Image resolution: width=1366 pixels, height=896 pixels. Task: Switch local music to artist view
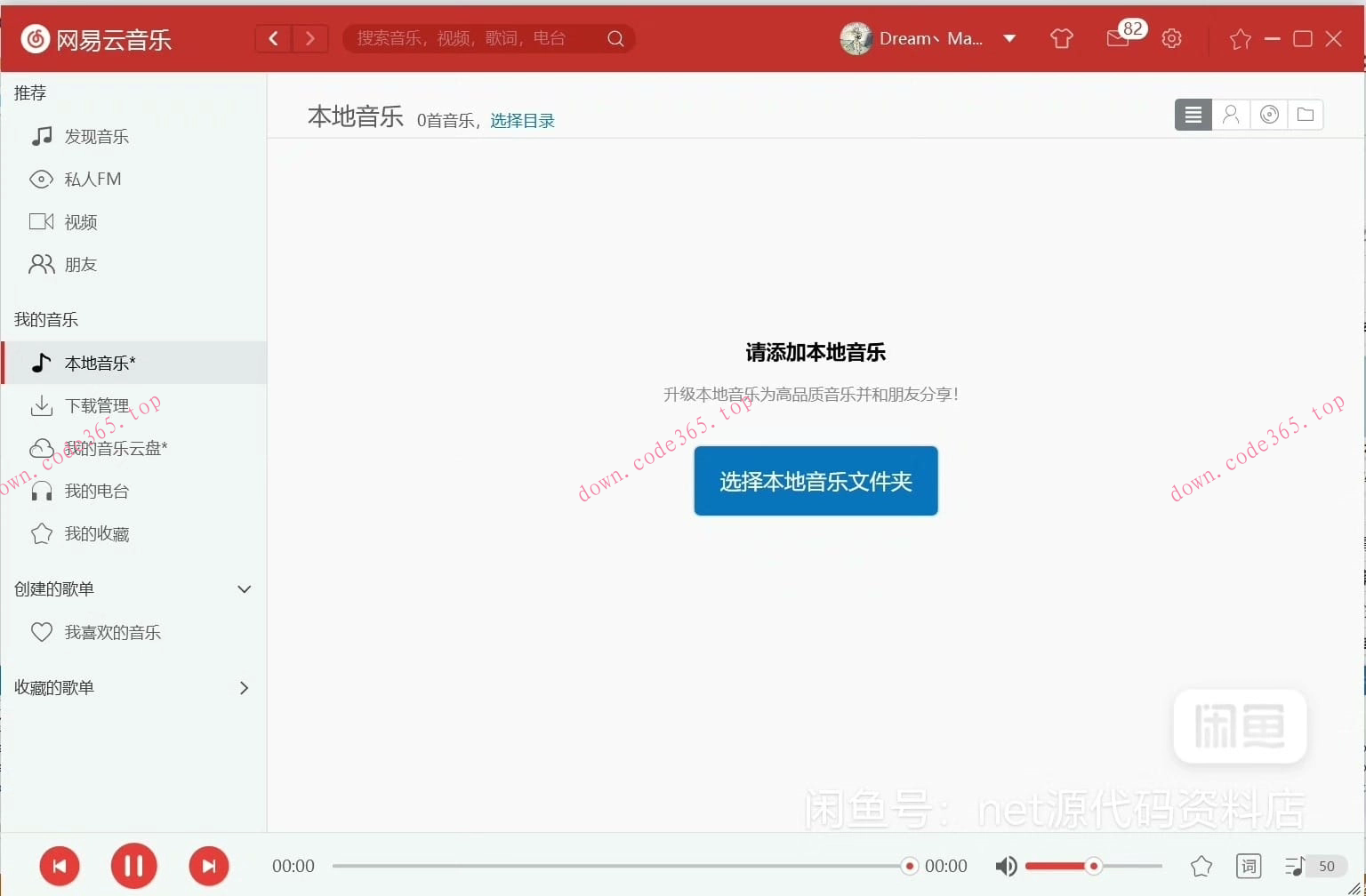(1231, 114)
